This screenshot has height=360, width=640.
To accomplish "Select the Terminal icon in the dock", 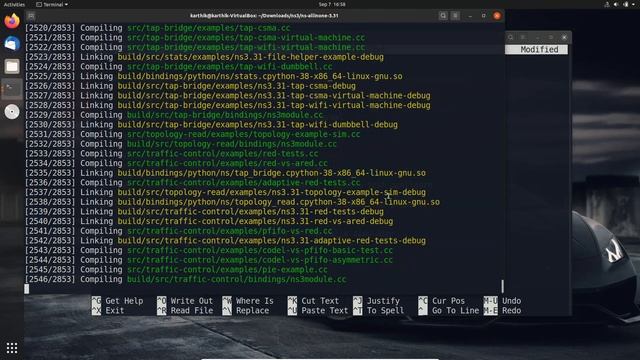I will point(12,89).
